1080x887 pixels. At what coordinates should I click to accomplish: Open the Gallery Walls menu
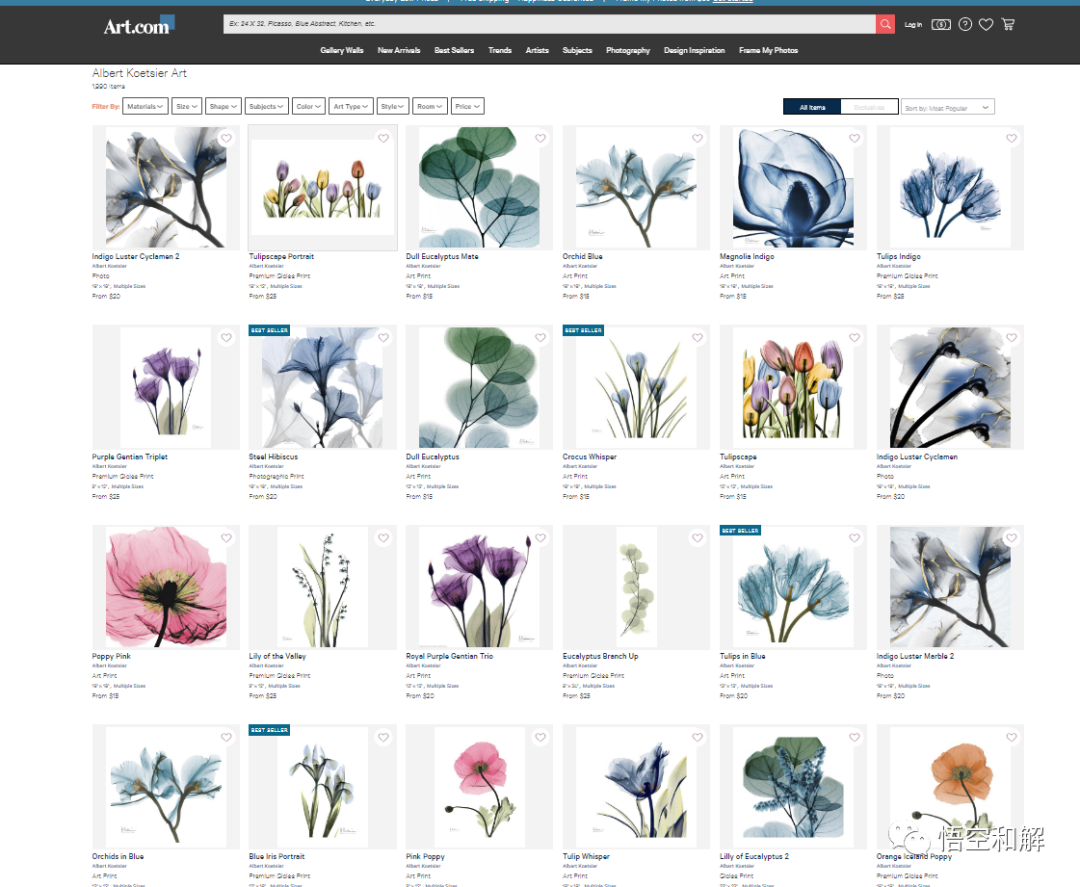point(342,50)
